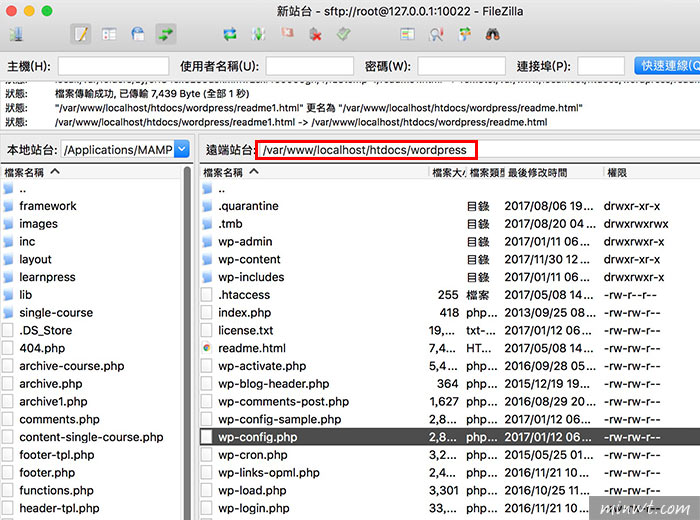Select local lib folder
The width and height of the screenshot is (700, 520).
pyautogui.click(x=25, y=295)
